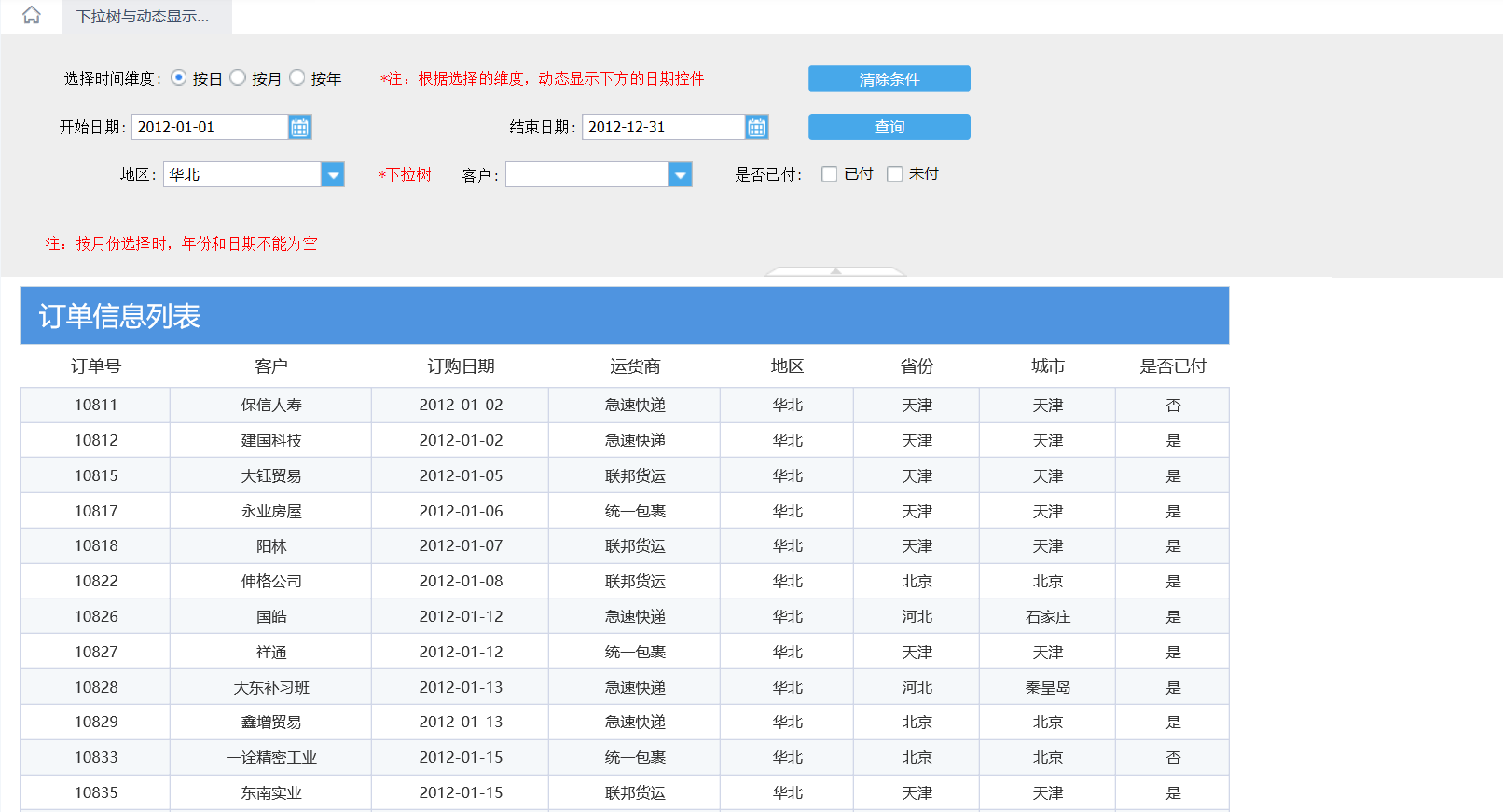
Task: Select order number 10822 cell
Action: [x=96, y=581]
